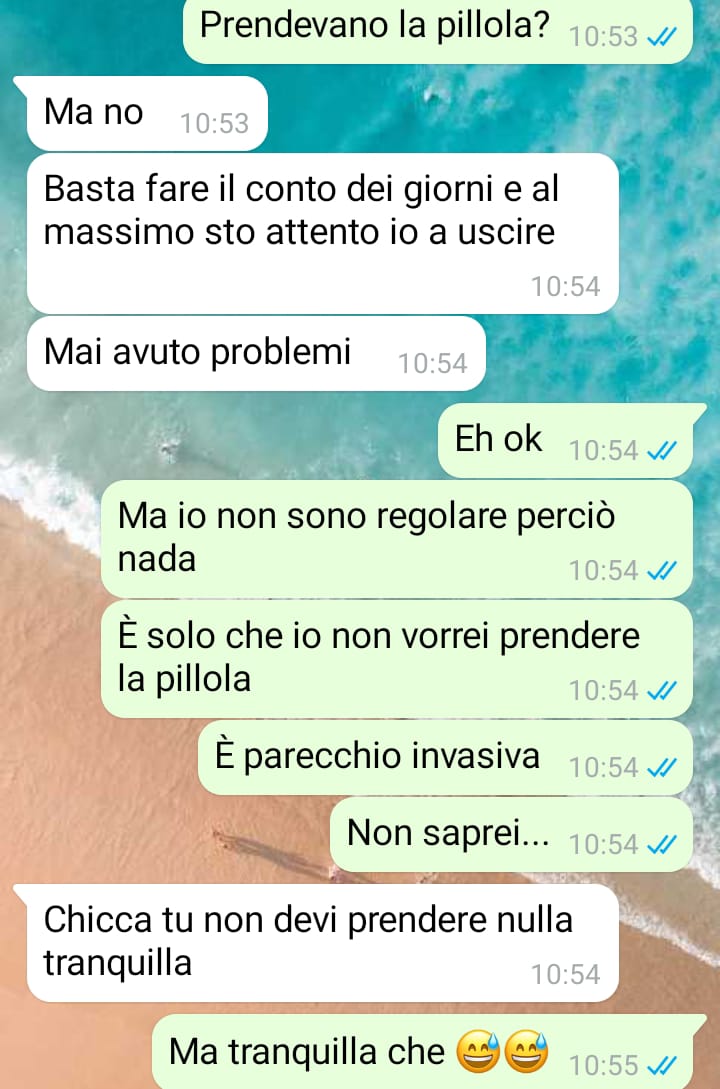Select the 'Ma no' received message
Screen dimensions: 720x1089
point(146,113)
